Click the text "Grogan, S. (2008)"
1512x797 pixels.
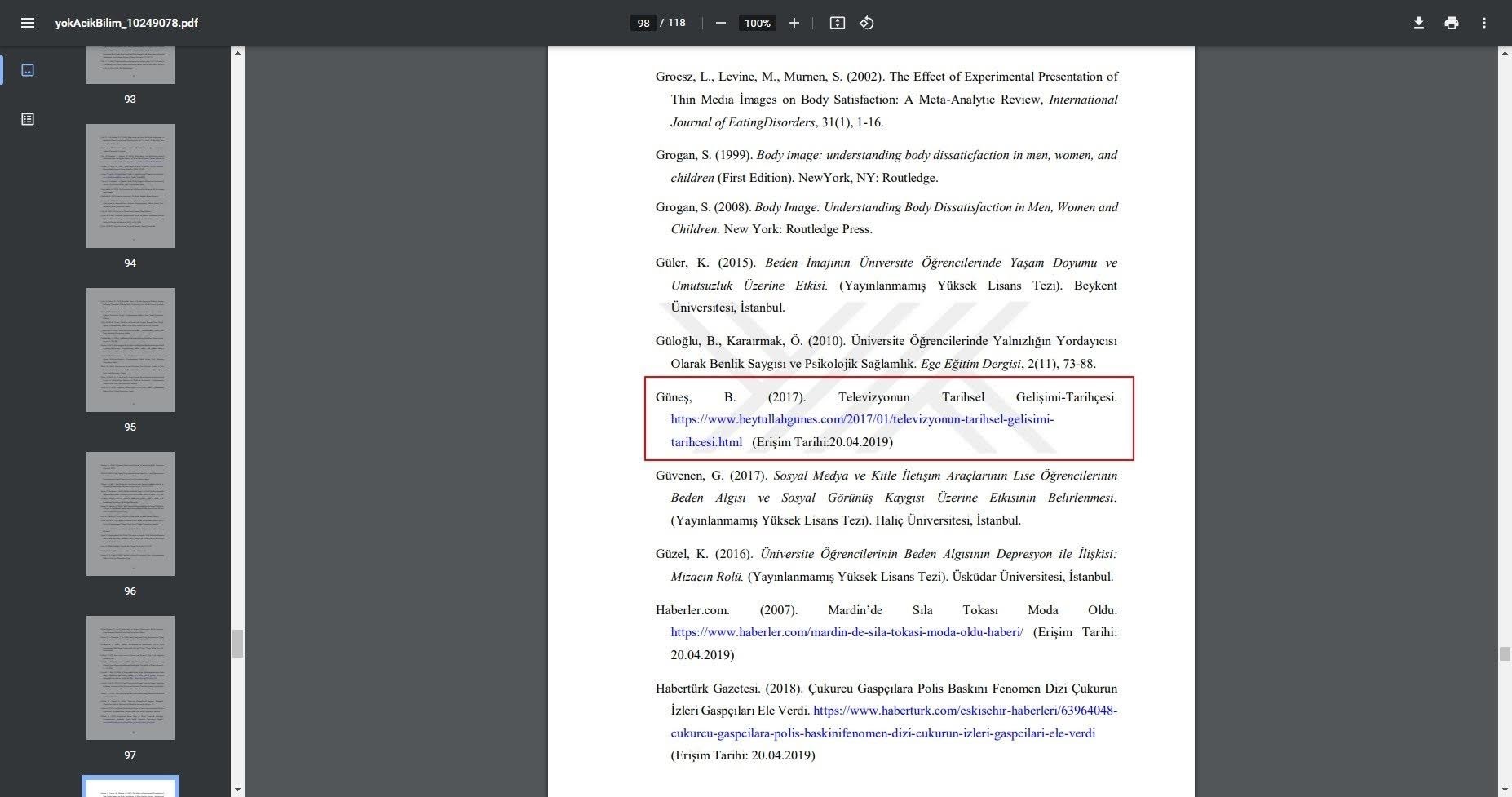[x=703, y=207]
